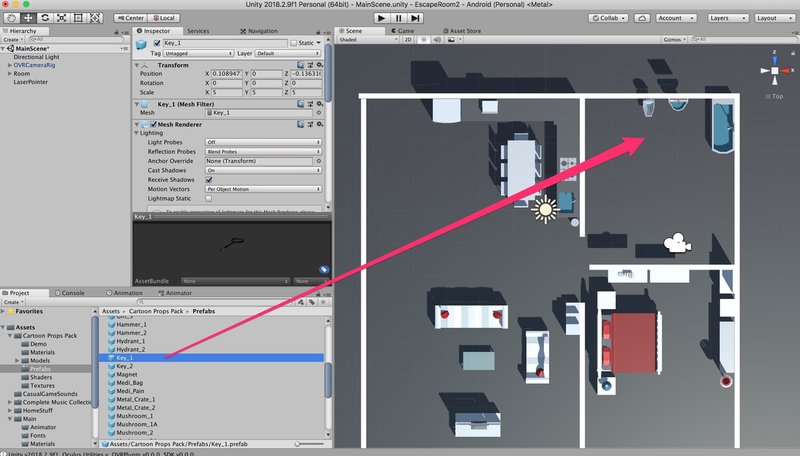Click the asset label tag in preview
The image size is (800, 456).
point(323,269)
